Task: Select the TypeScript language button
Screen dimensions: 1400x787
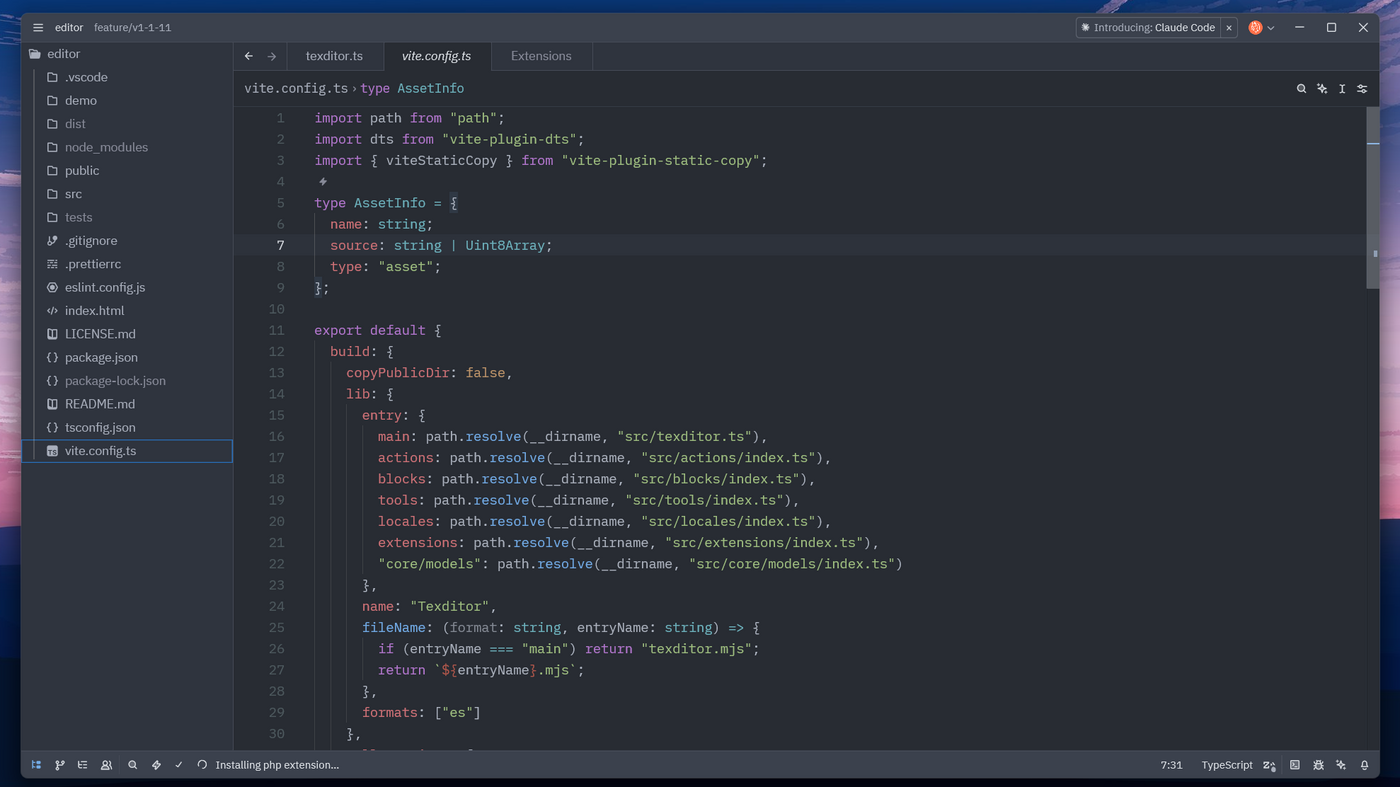Action: 1226,765
